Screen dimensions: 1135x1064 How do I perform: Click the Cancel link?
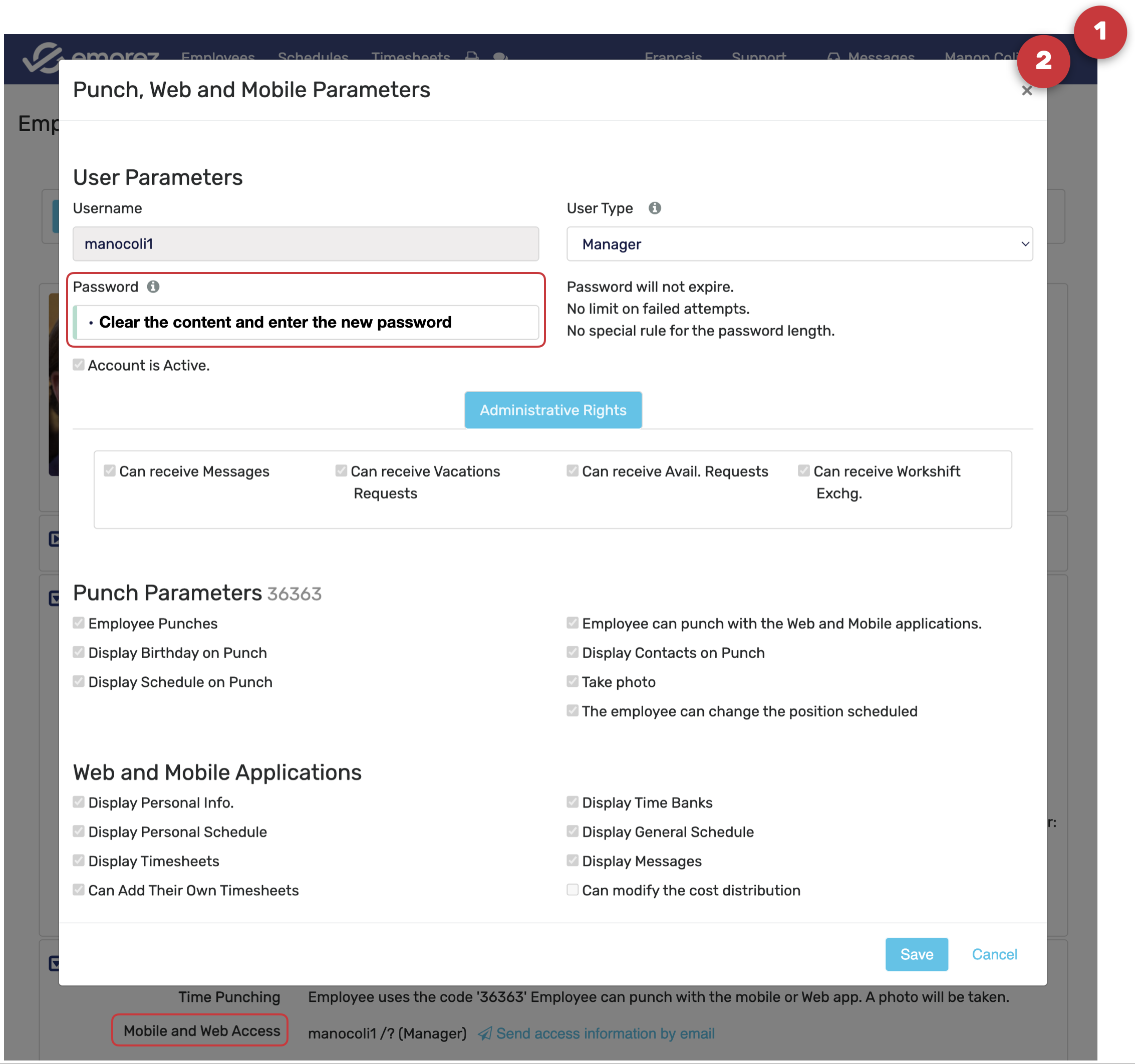pyautogui.click(x=994, y=954)
